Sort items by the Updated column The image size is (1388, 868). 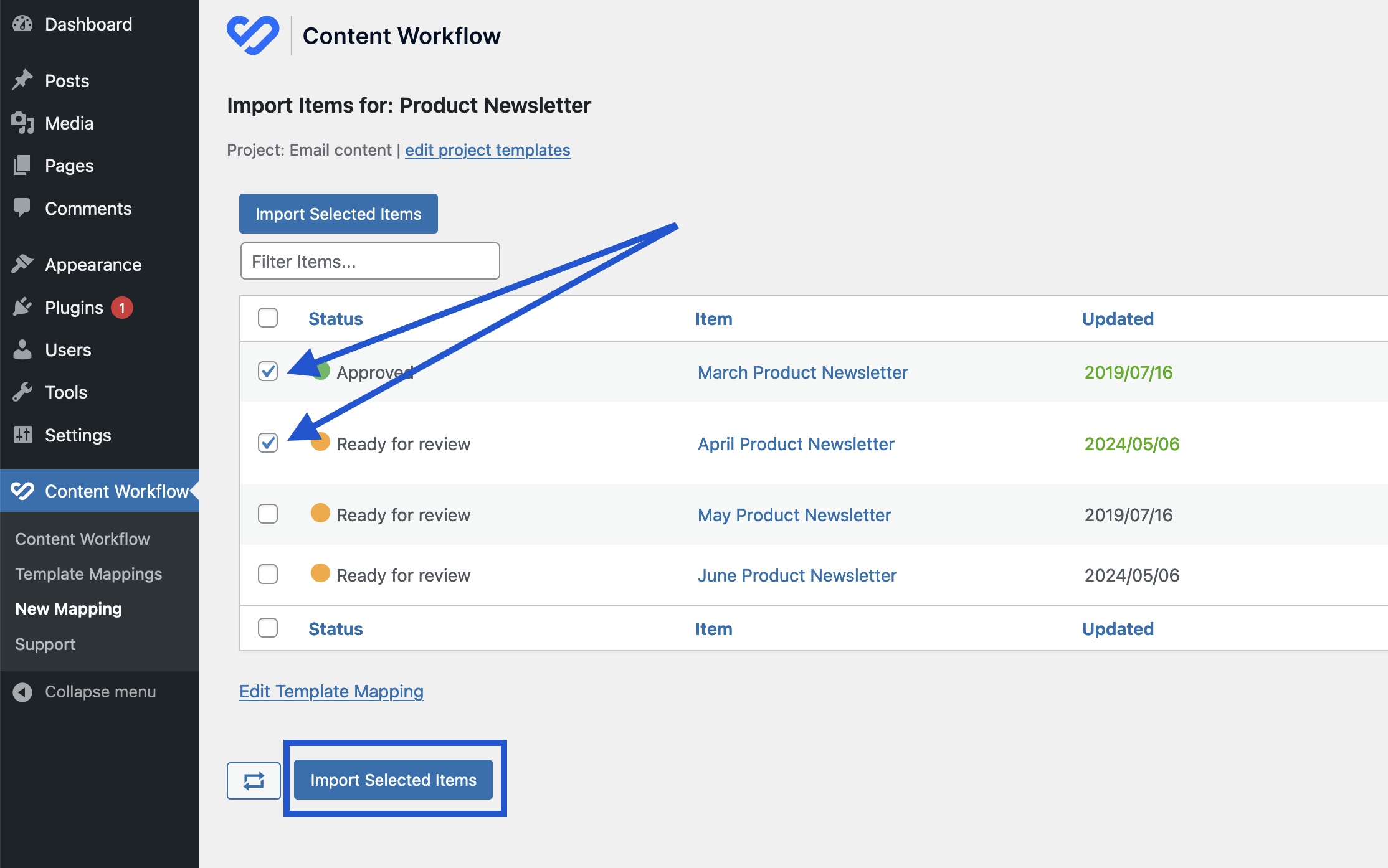(1118, 318)
